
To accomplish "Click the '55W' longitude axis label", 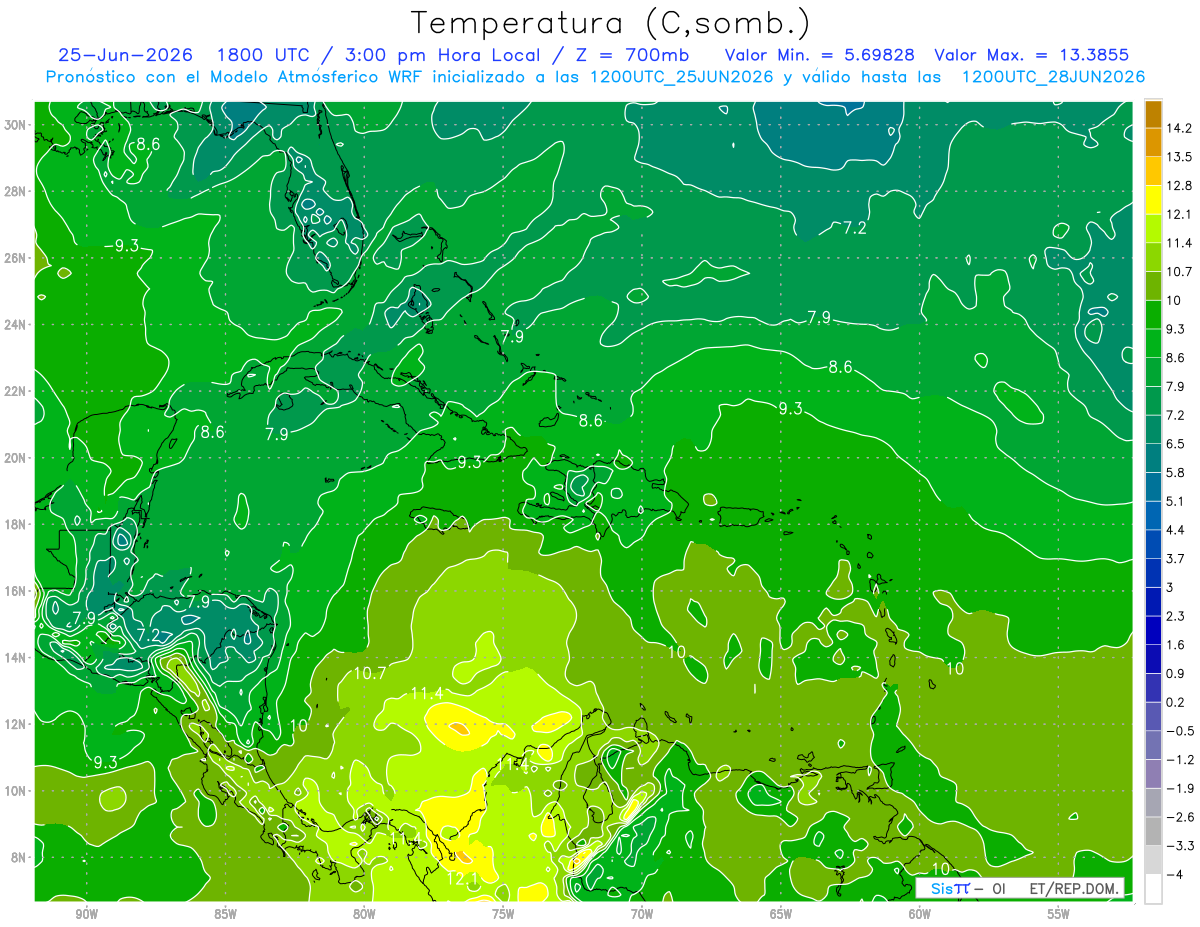I will tap(1059, 913).
